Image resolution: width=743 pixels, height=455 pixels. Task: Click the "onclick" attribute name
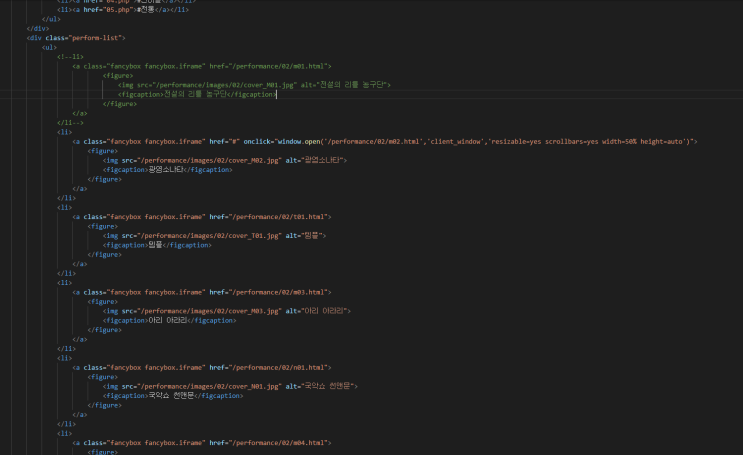point(258,142)
